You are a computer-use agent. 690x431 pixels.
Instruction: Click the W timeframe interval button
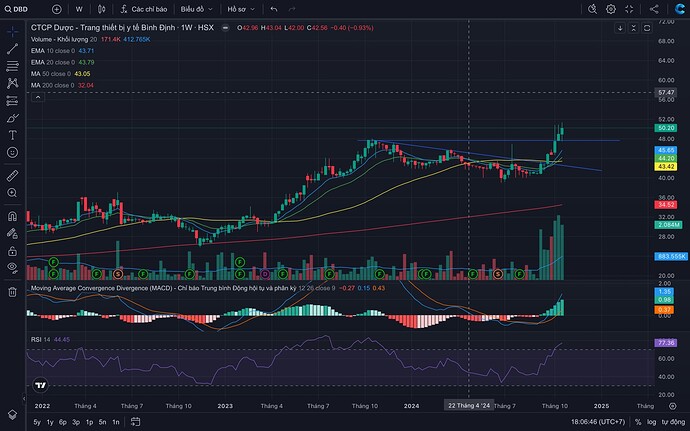(x=79, y=8)
